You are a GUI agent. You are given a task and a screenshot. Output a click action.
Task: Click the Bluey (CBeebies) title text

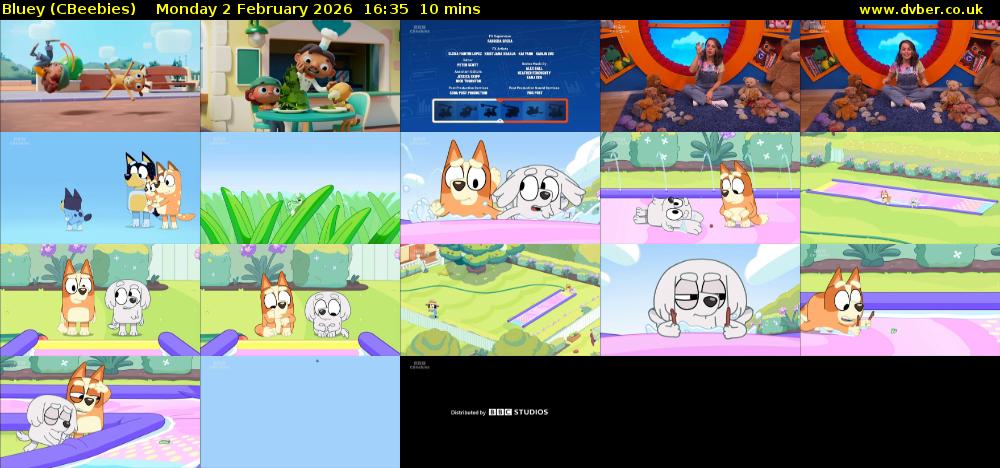pyautogui.click(x=70, y=9)
